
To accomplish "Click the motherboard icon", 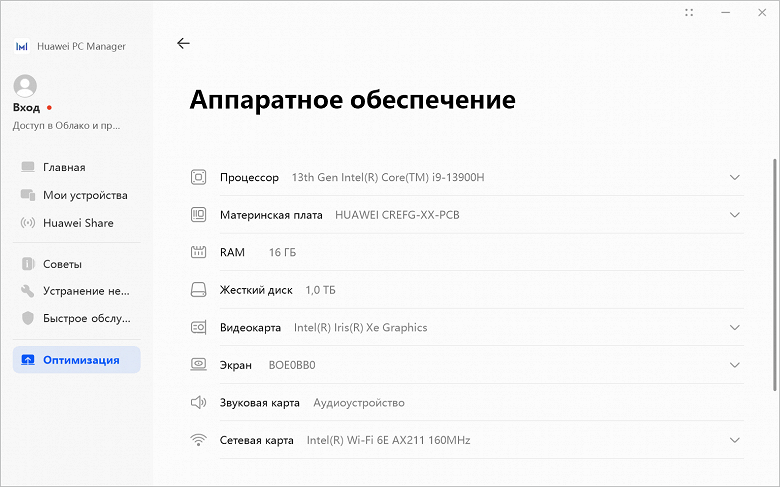I will (x=198, y=215).
